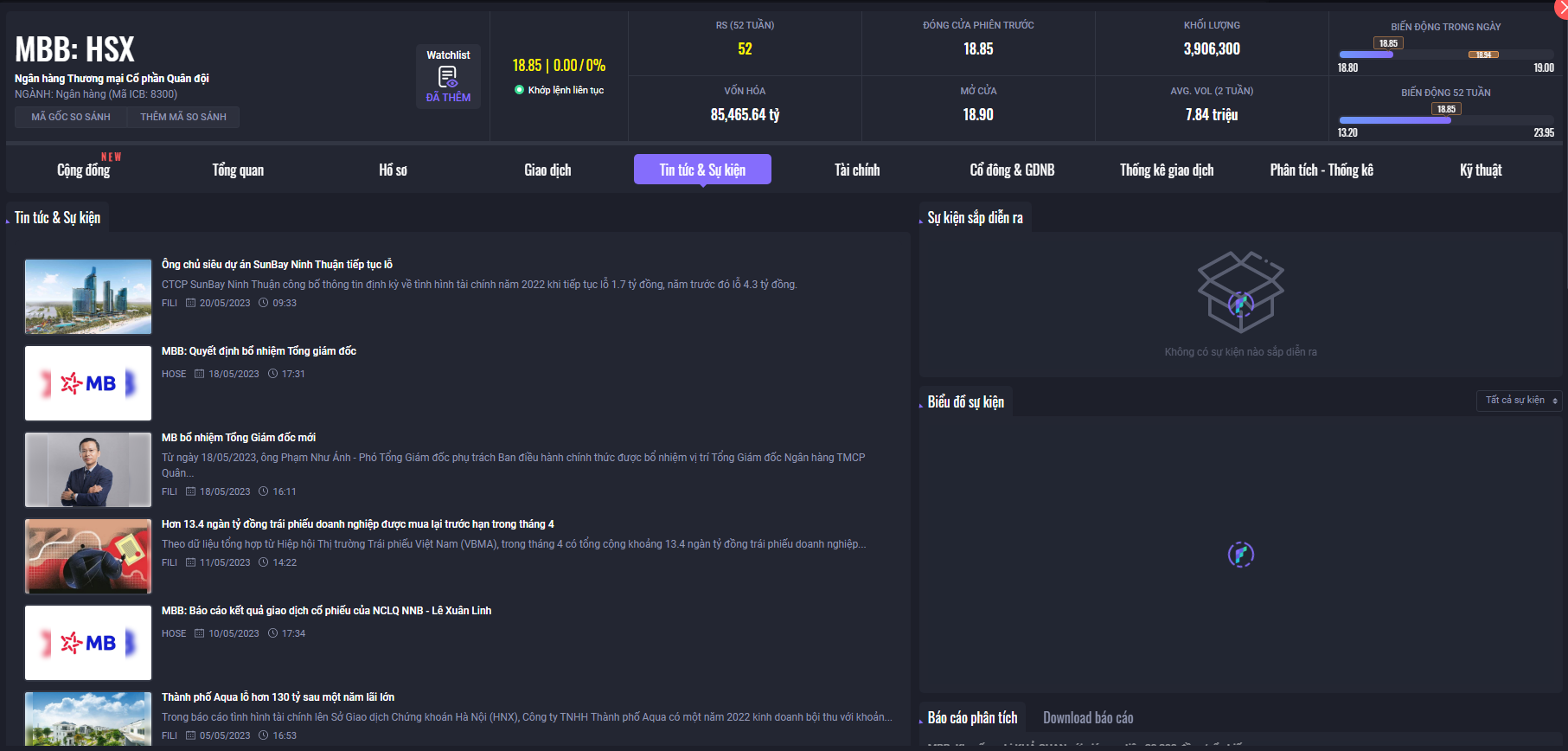Open article 'MB bổ nhiệm Tổng Giám đốc mới'
The image size is (1568, 751).
[239, 438]
